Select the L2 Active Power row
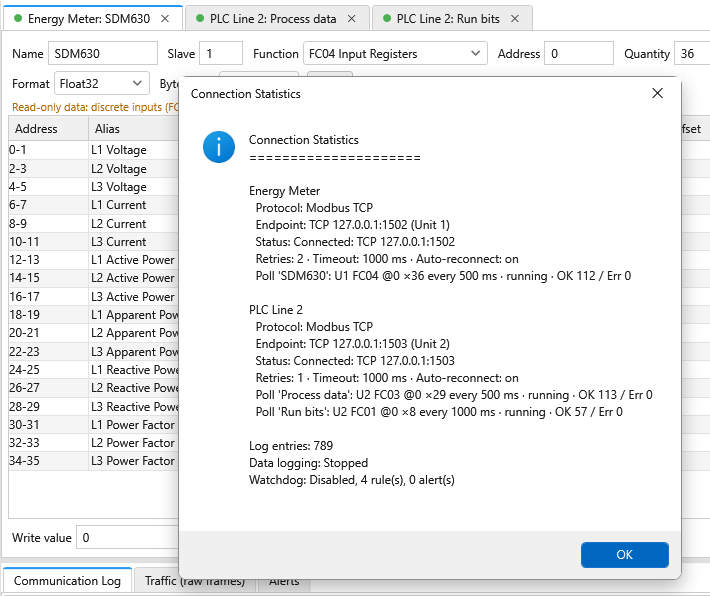The height and width of the screenshot is (596, 710). [94, 278]
